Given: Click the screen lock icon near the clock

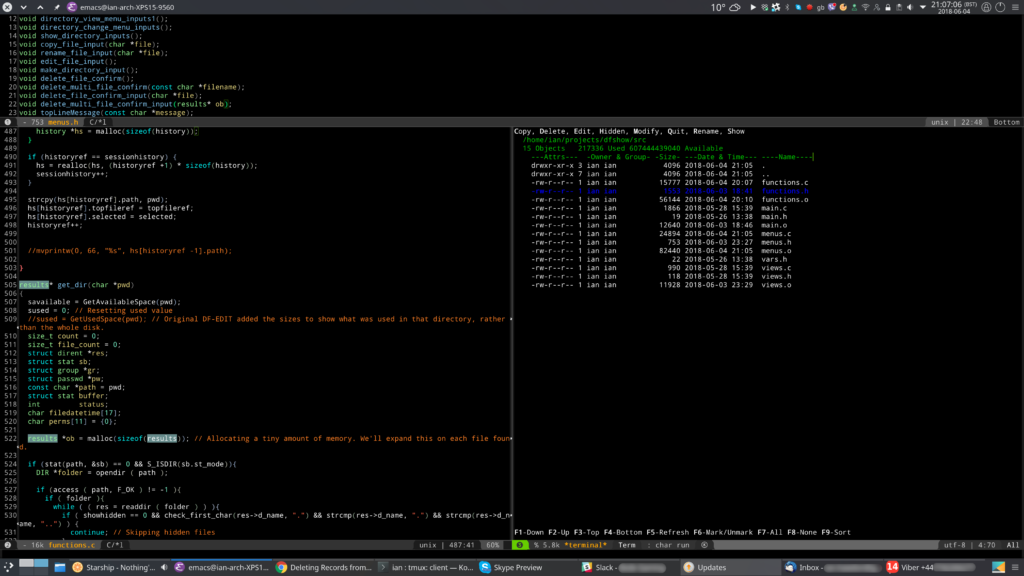Looking at the screenshot, I should [x=985, y=9].
